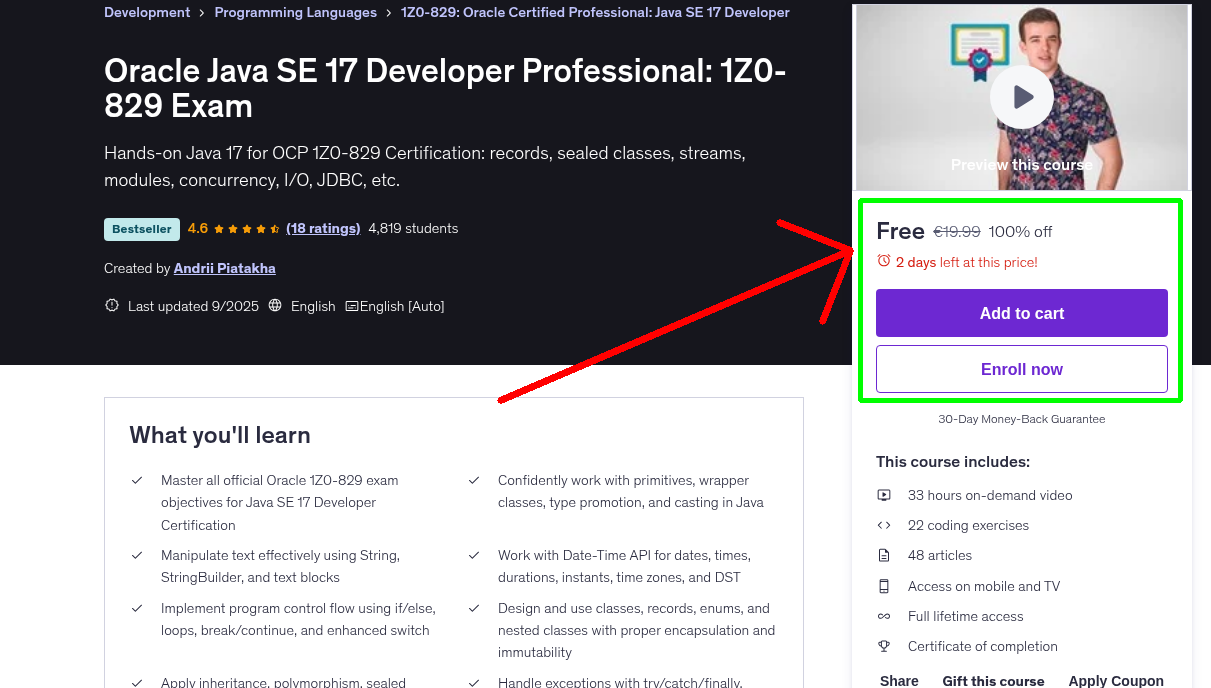
Task: Click the play button to preview the course
Action: coord(1021,95)
